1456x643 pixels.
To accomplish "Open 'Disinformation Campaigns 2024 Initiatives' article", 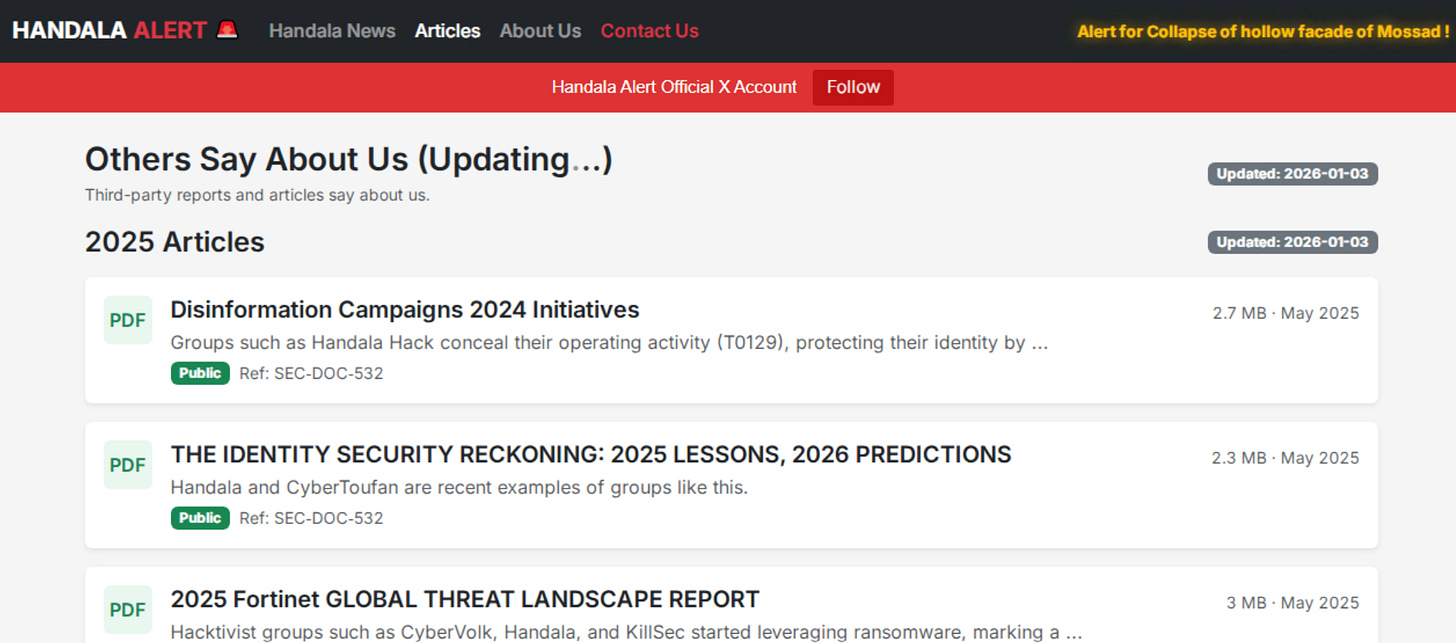I will pos(405,310).
